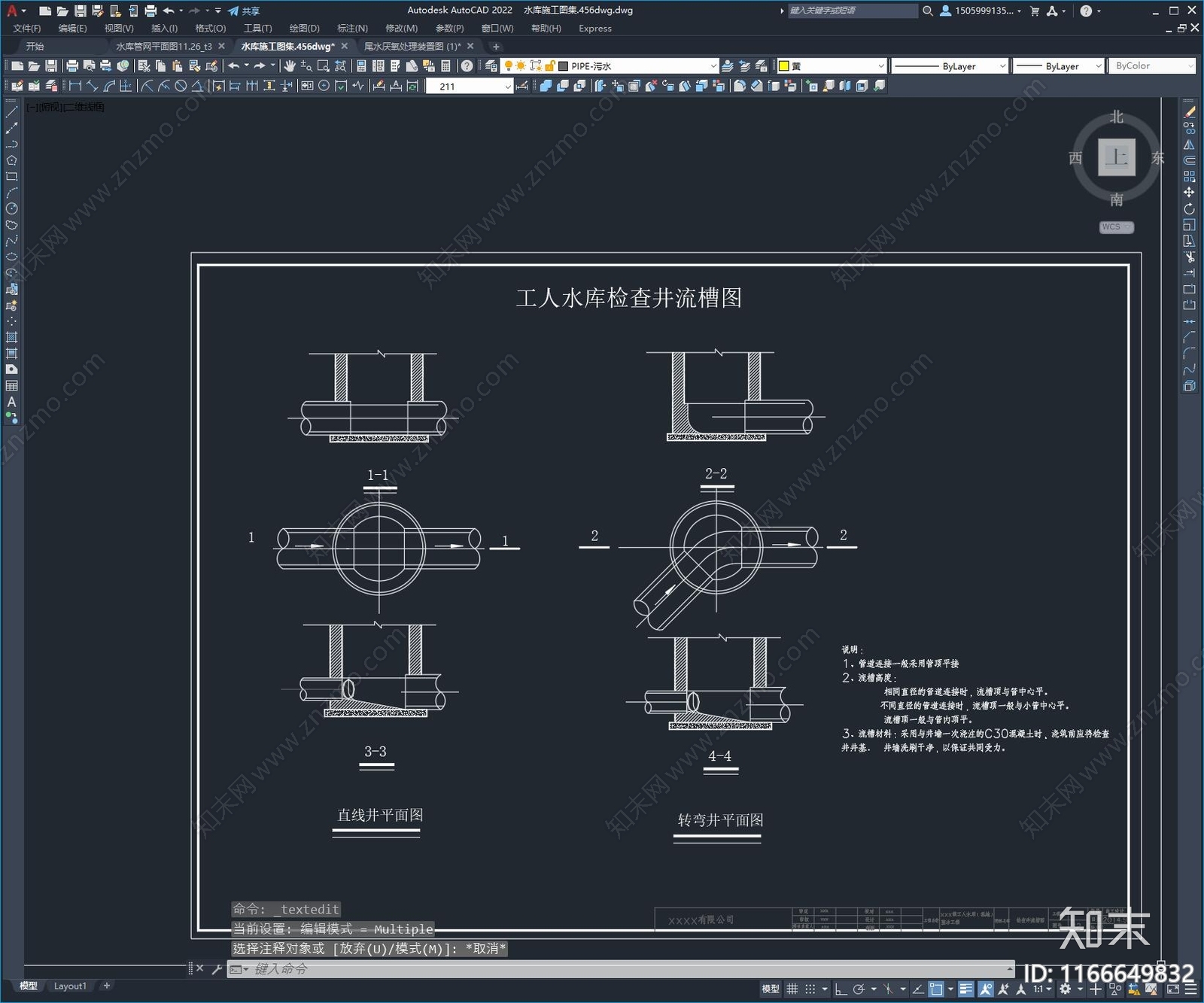Open the 标注(N) menu

(352, 29)
